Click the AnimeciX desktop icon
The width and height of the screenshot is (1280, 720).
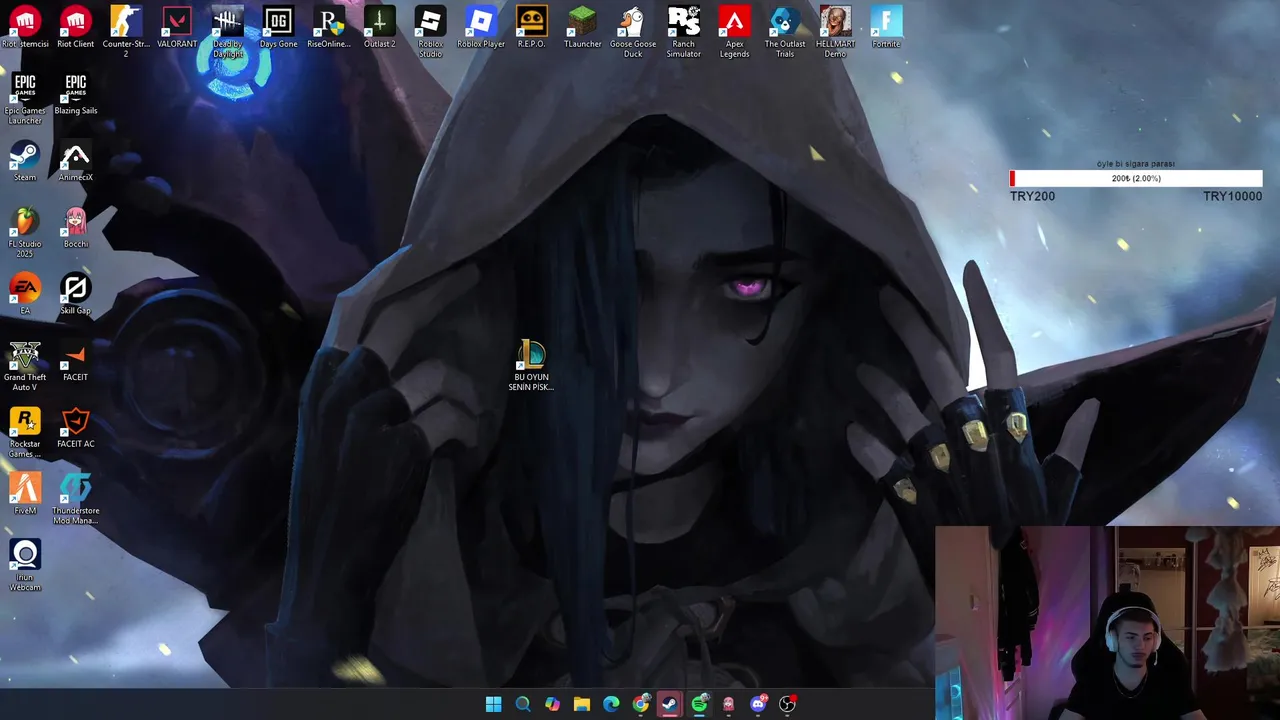pyautogui.click(x=75, y=161)
